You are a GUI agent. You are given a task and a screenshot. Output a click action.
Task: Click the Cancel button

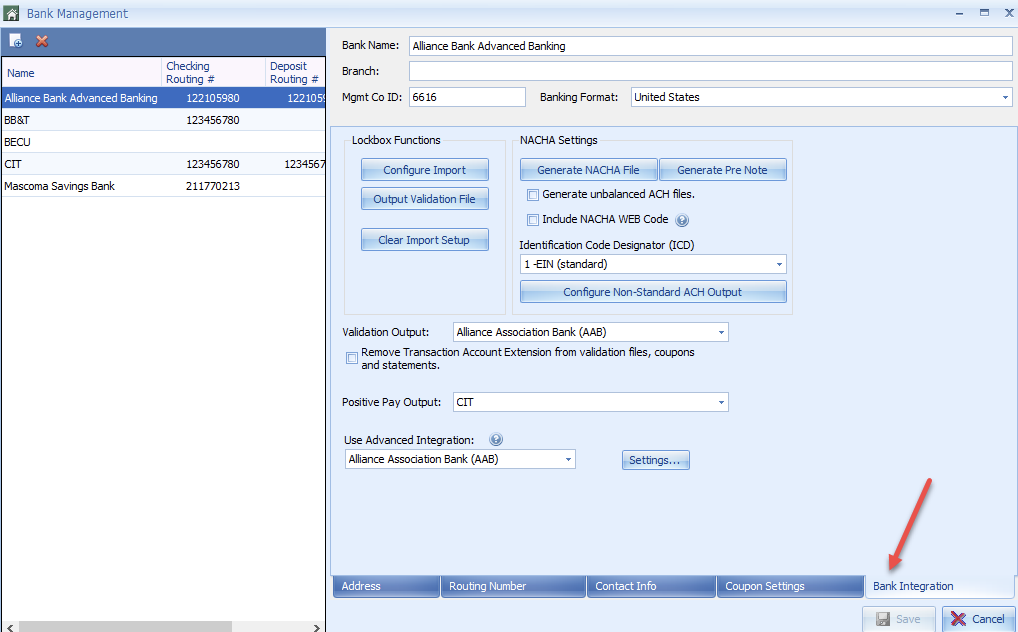(x=978, y=618)
